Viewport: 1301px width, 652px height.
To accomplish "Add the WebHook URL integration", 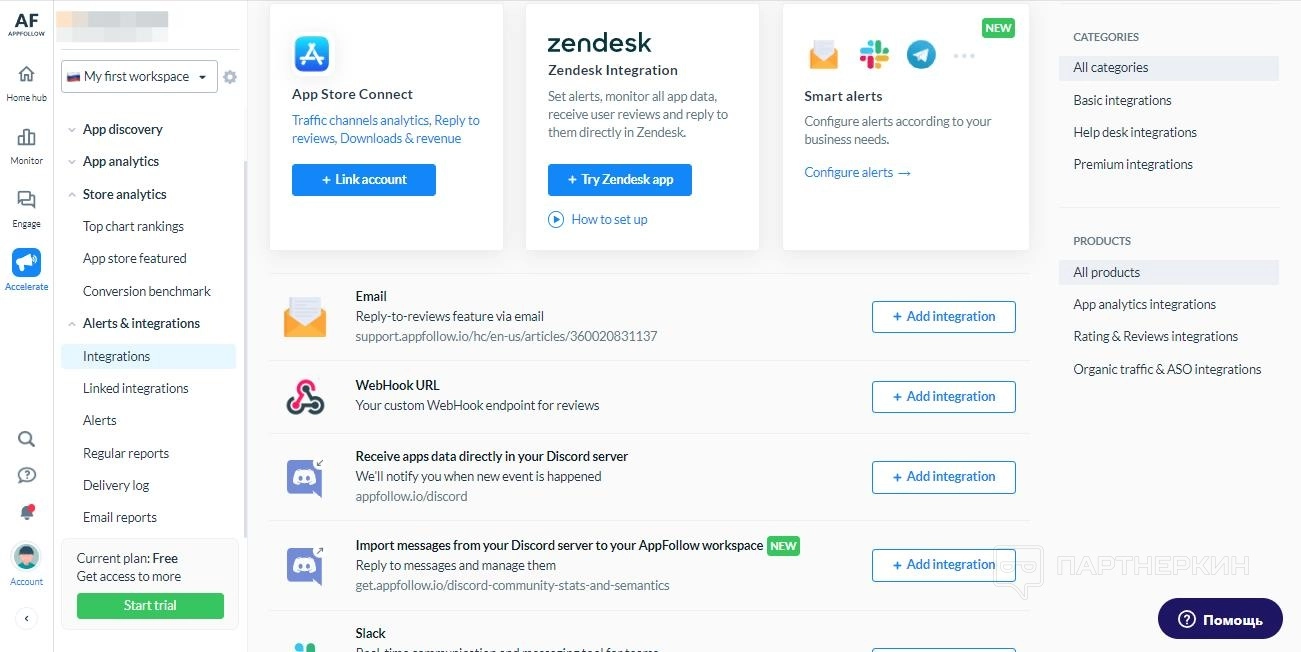I will point(943,397).
